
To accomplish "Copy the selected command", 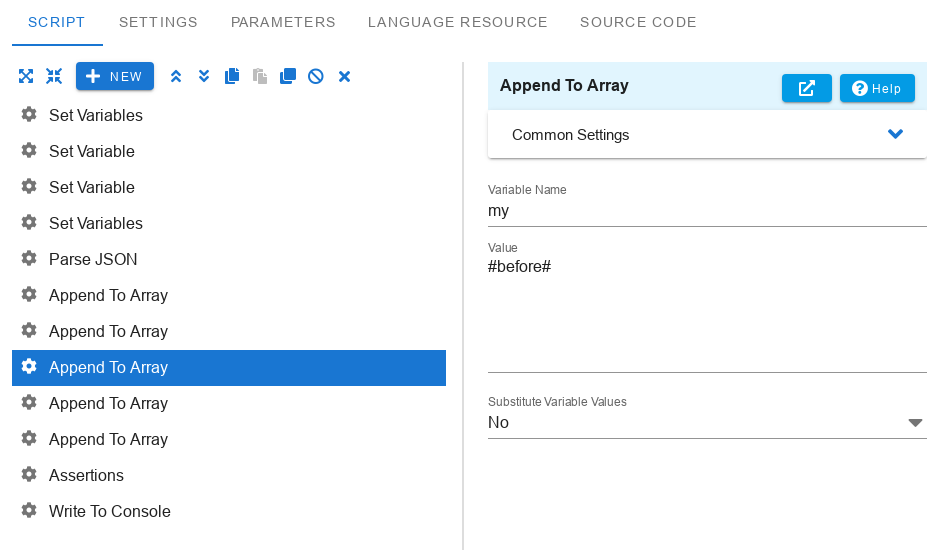I will pyautogui.click(x=232, y=77).
